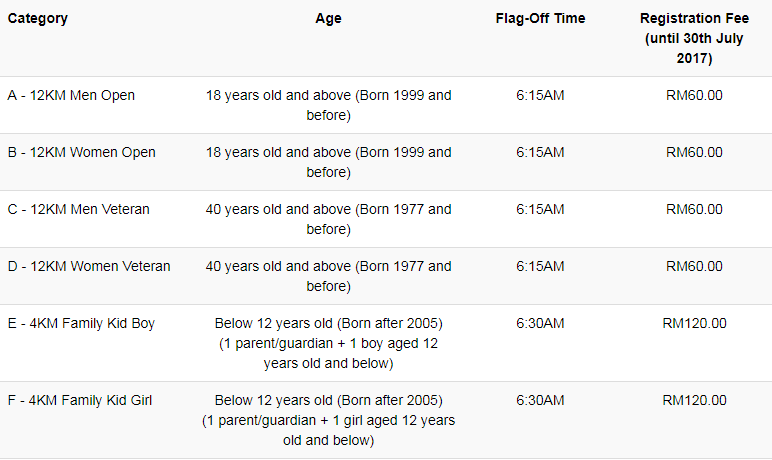Click the Flag-Off Time column header
The height and width of the screenshot is (460, 772).
(x=540, y=19)
